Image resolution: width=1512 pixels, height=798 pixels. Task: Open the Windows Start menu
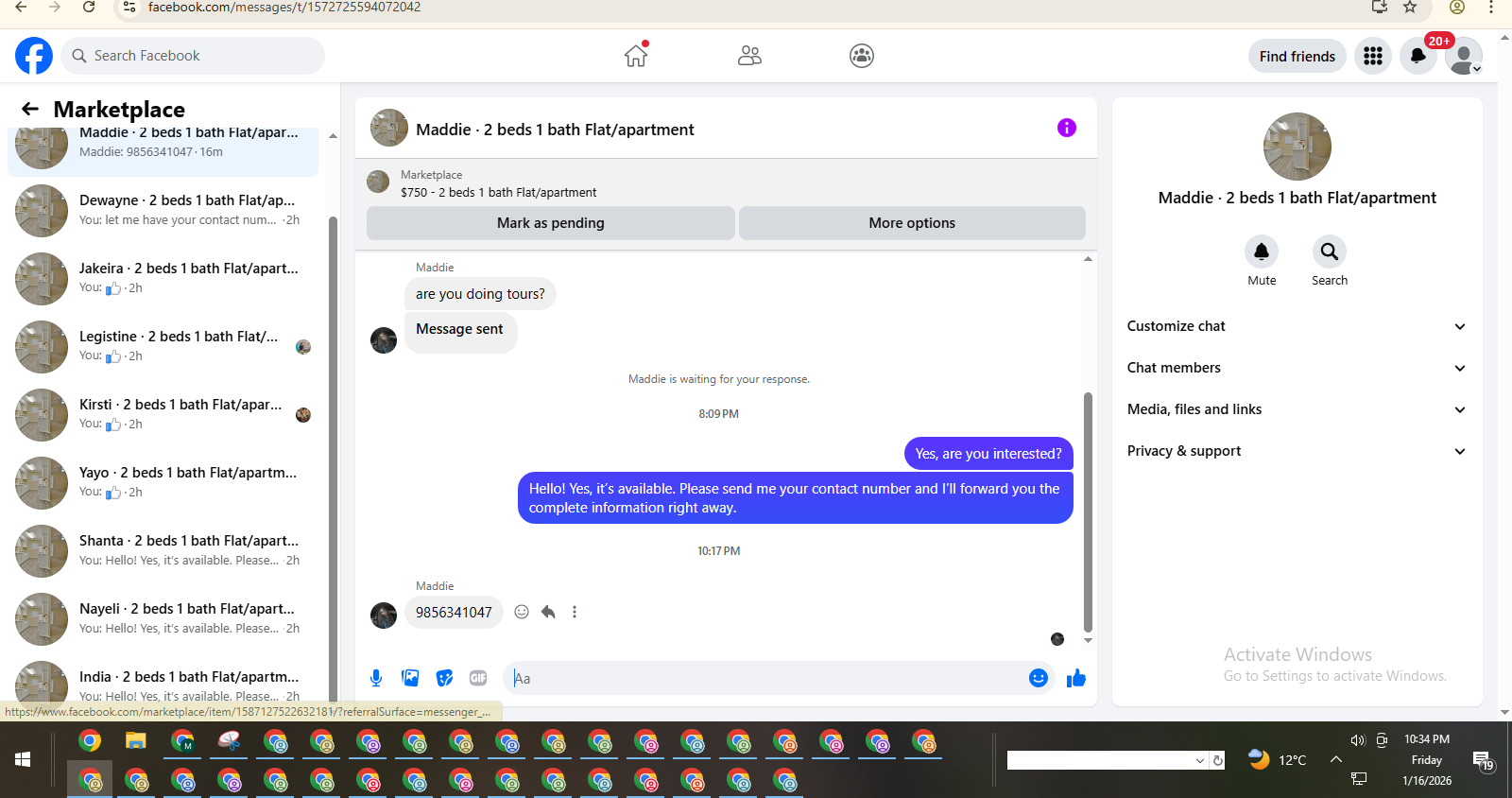(x=23, y=759)
